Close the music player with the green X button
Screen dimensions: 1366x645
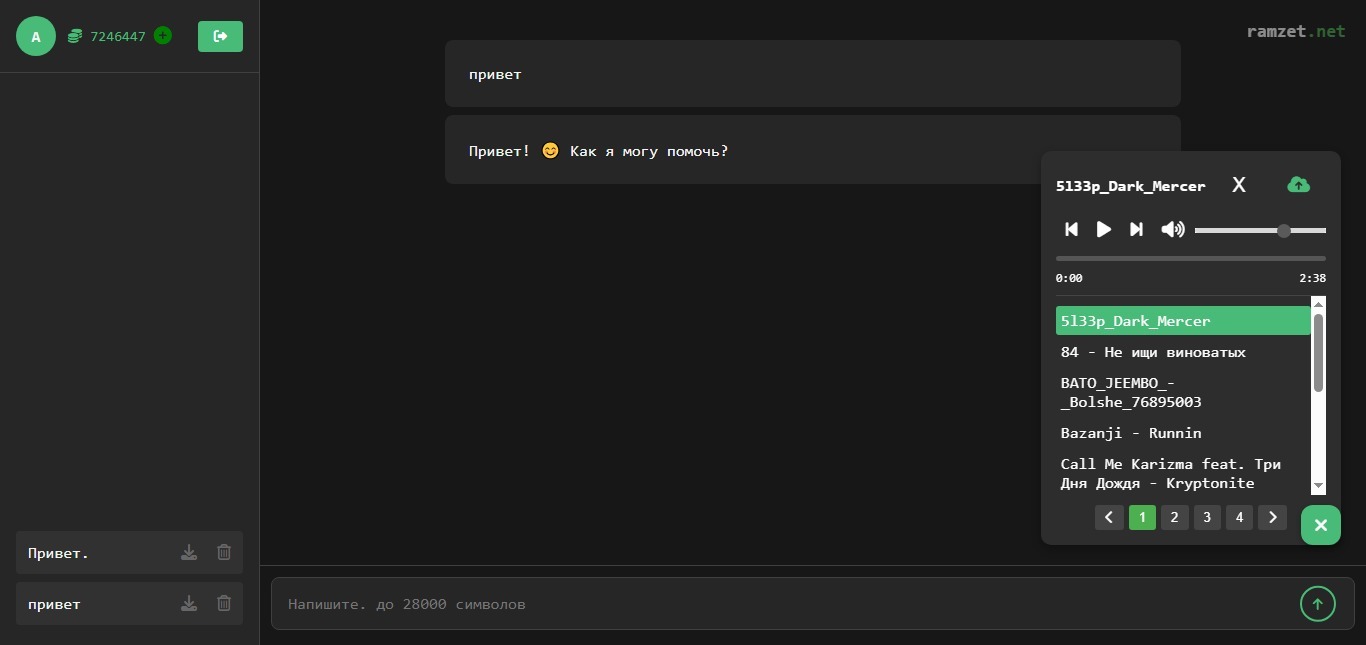pyautogui.click(x=1320, y=525)
